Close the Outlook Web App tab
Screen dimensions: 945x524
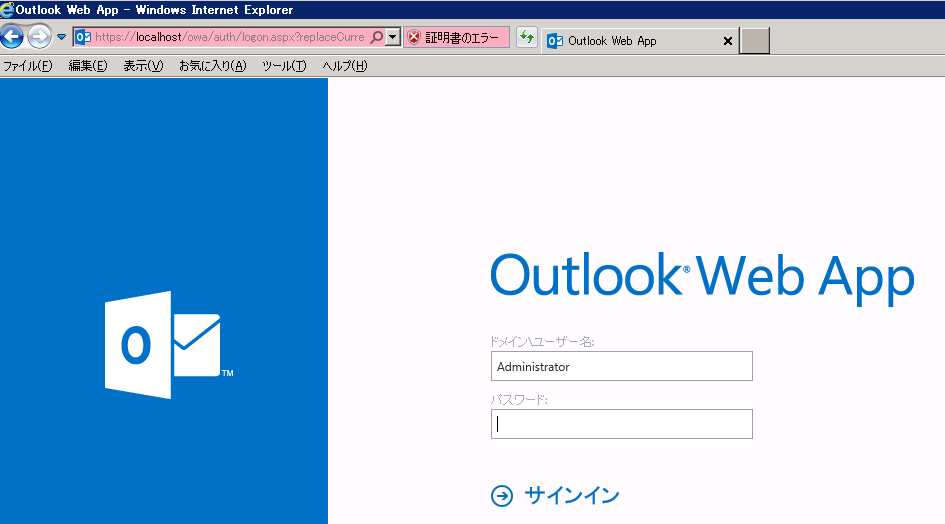[727, 41]
